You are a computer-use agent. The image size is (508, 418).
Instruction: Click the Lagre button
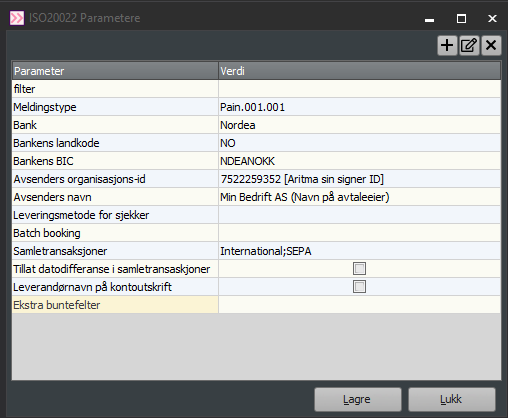coord(358,399)
